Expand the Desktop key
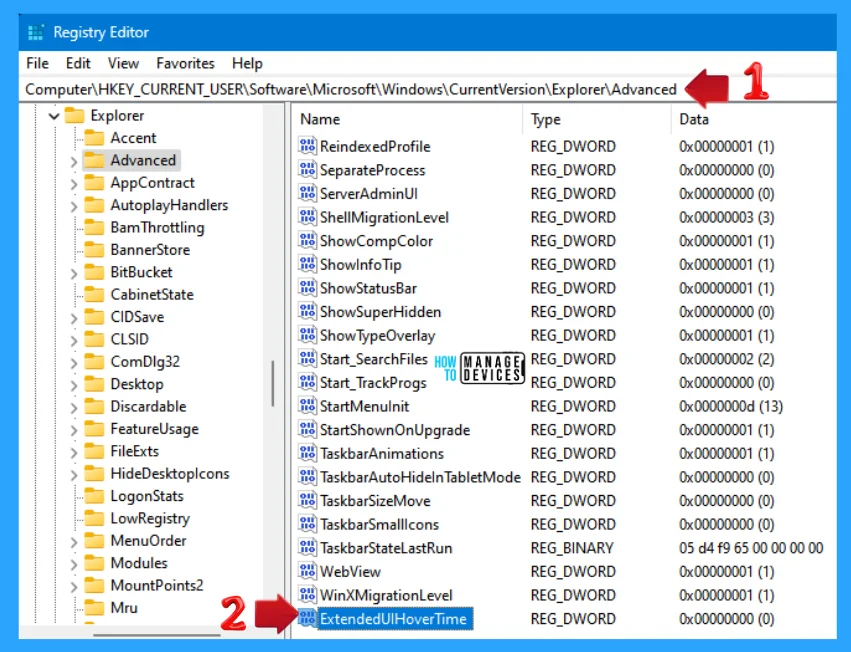Viewport: 851px width, 652px height. [x=74, y=385]
